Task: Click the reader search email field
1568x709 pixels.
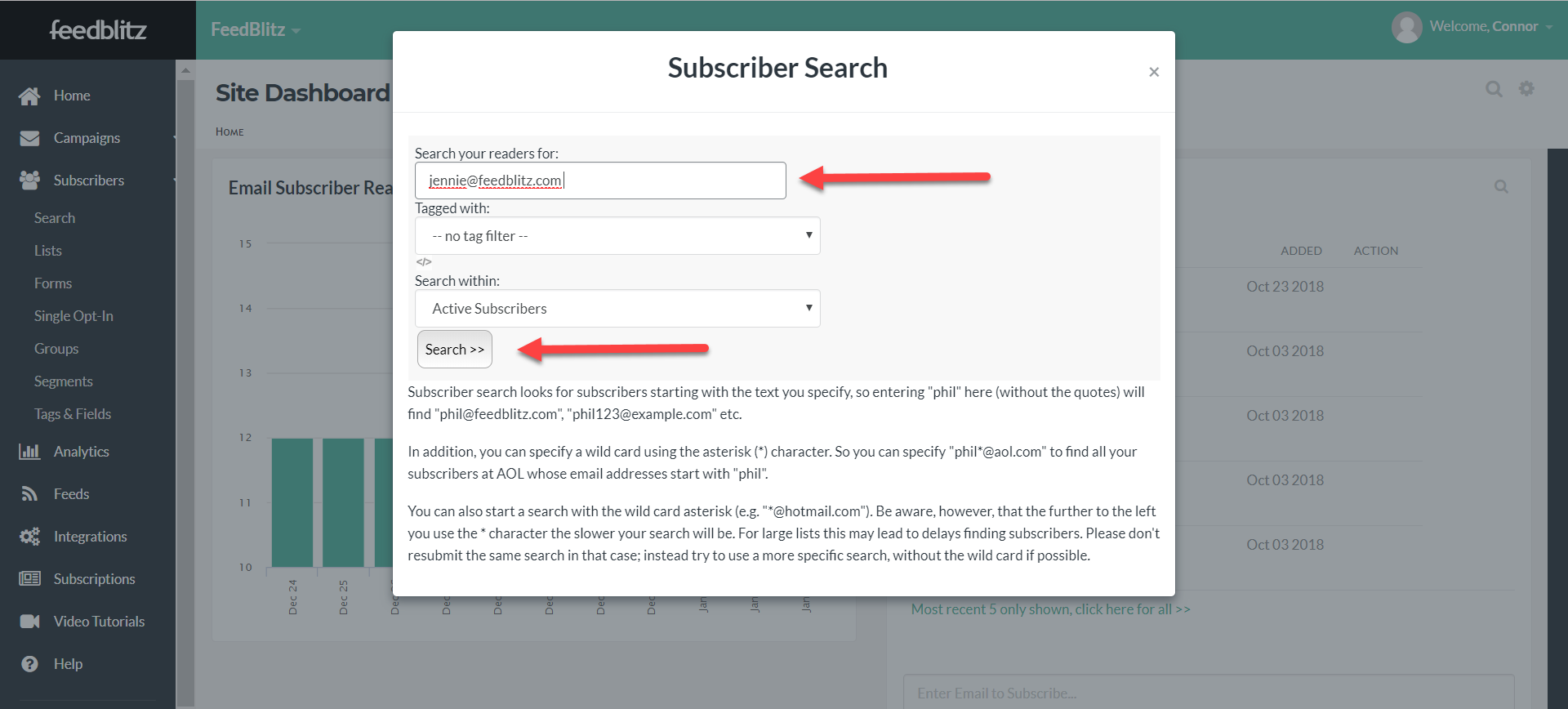Action: pyautogui.click(x=600, y=181)
